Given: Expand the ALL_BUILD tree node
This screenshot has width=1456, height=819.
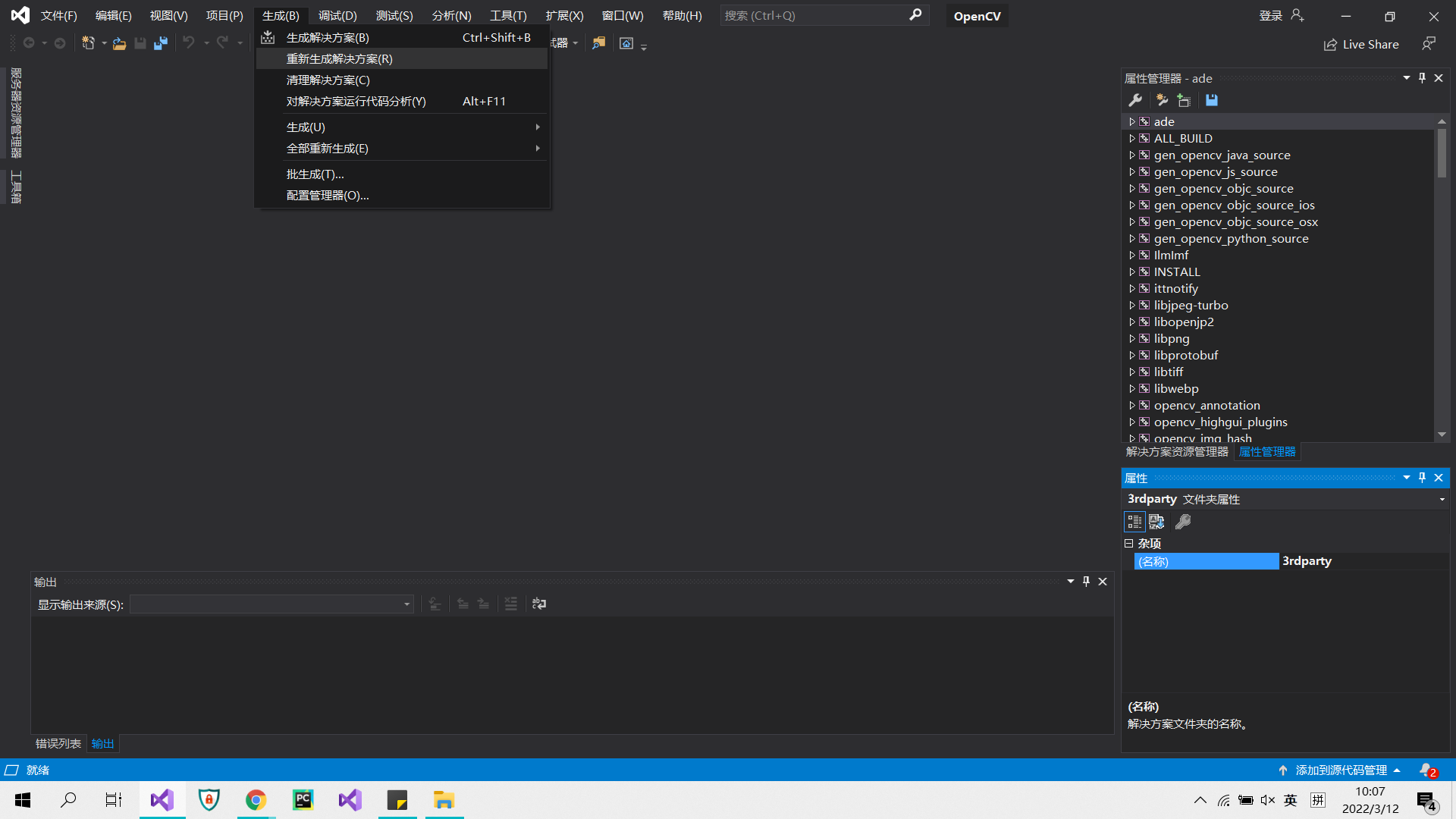Looking at the screenshot, I should pos(1132,138).
